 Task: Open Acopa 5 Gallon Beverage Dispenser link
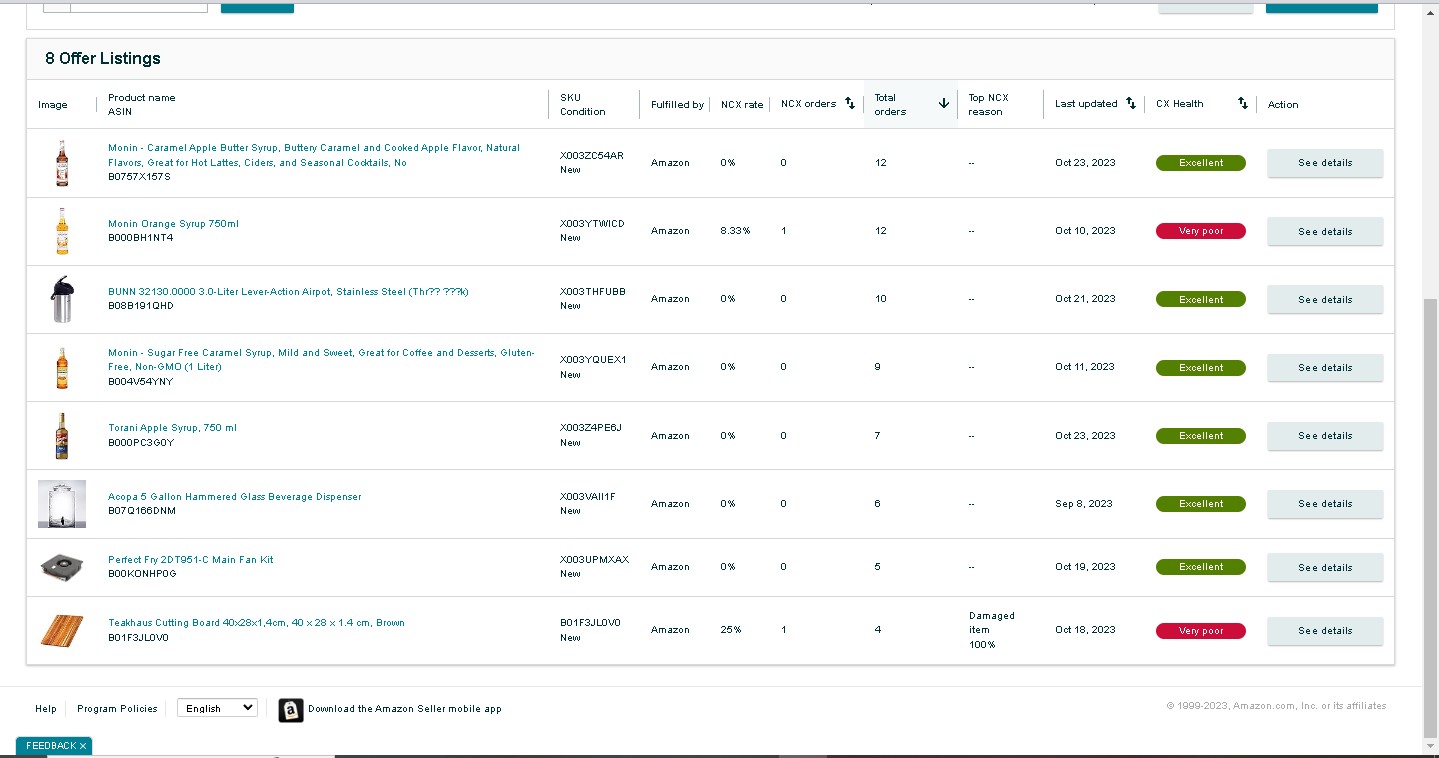pyautogui.click(x=235, y=497)
